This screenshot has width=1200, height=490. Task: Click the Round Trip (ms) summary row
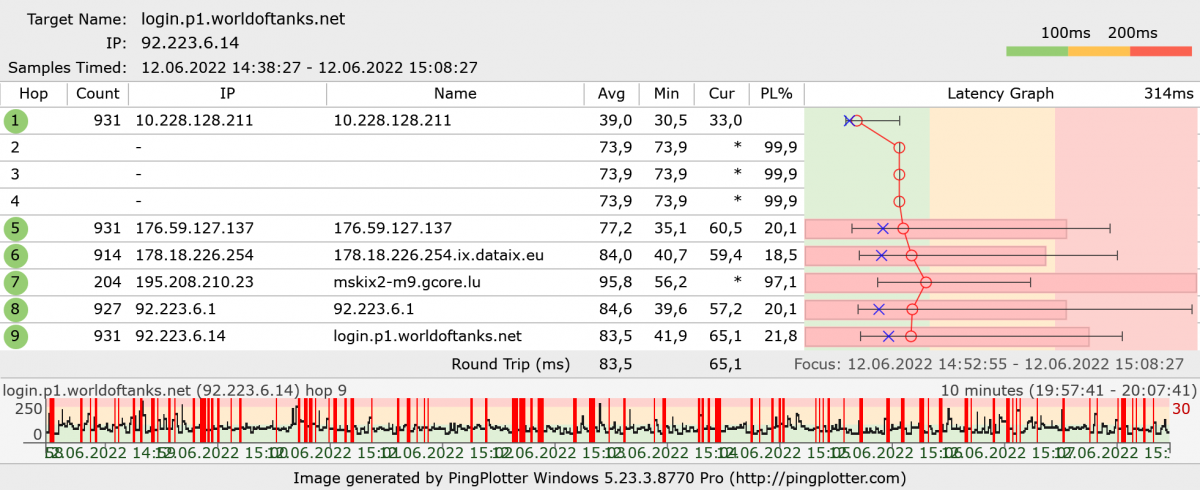coord(511,364)
